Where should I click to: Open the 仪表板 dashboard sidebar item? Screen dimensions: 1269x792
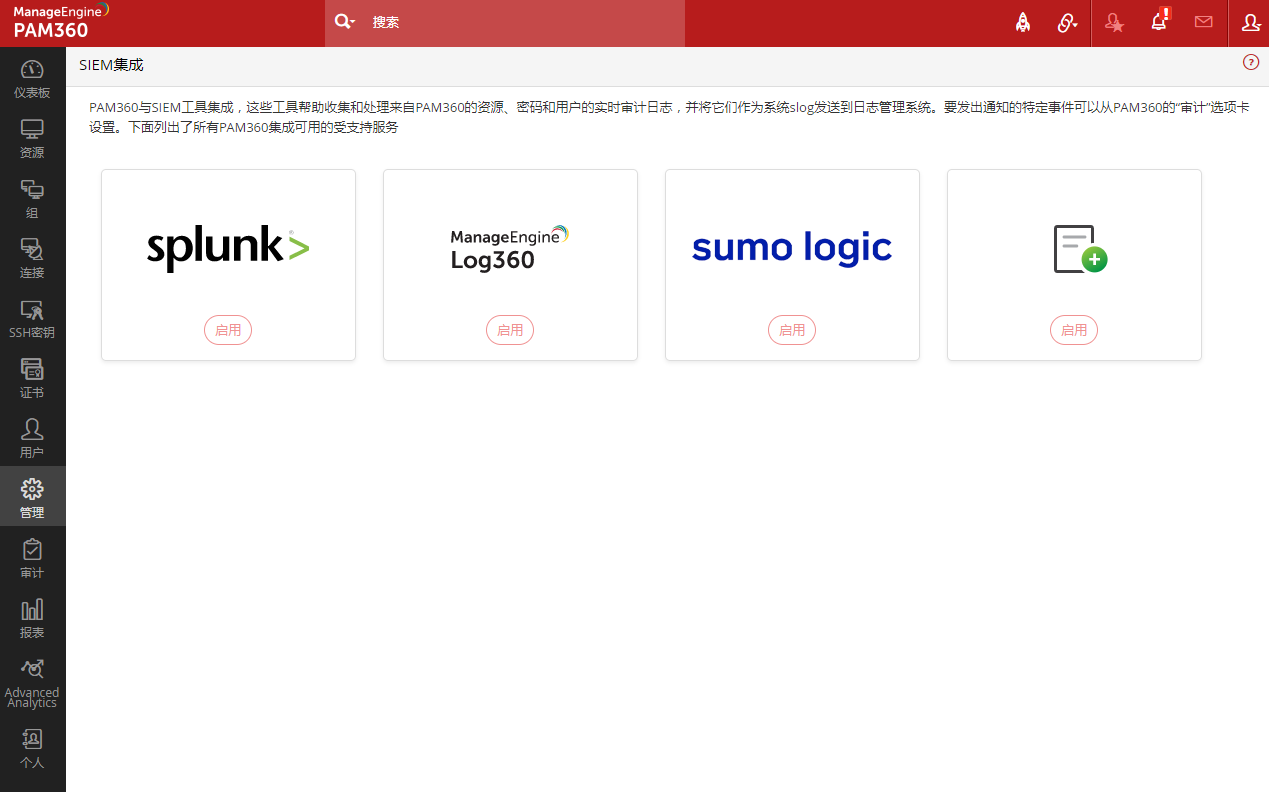click(32, 79)
